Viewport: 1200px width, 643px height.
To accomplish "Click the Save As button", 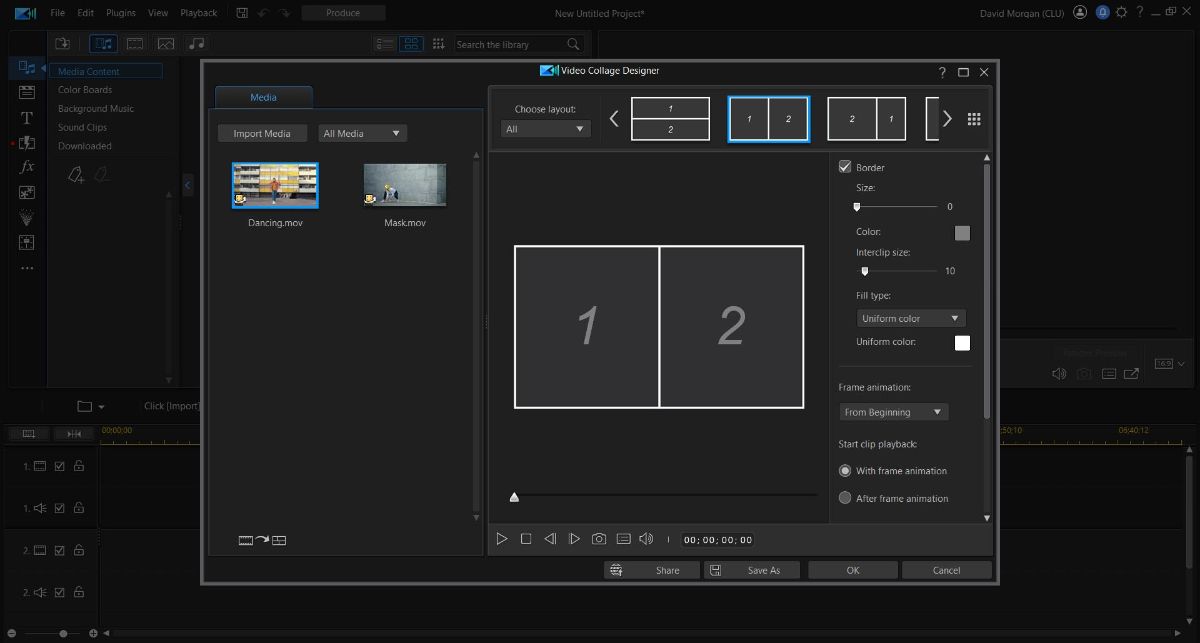I will 752,570.
